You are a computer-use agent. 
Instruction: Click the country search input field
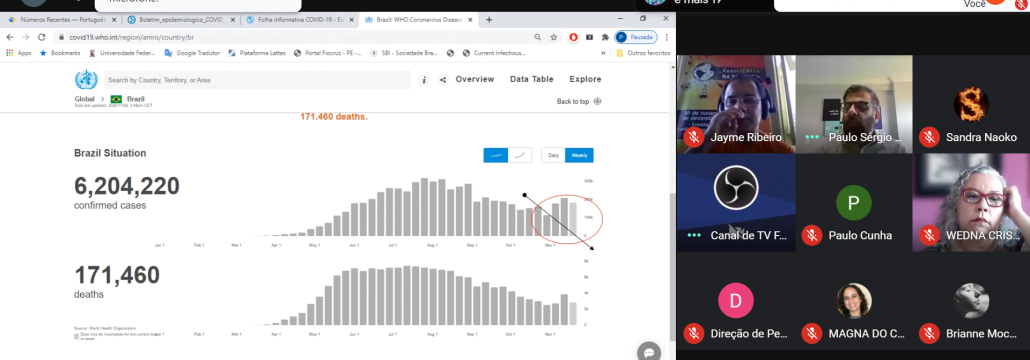coord(258,79)
